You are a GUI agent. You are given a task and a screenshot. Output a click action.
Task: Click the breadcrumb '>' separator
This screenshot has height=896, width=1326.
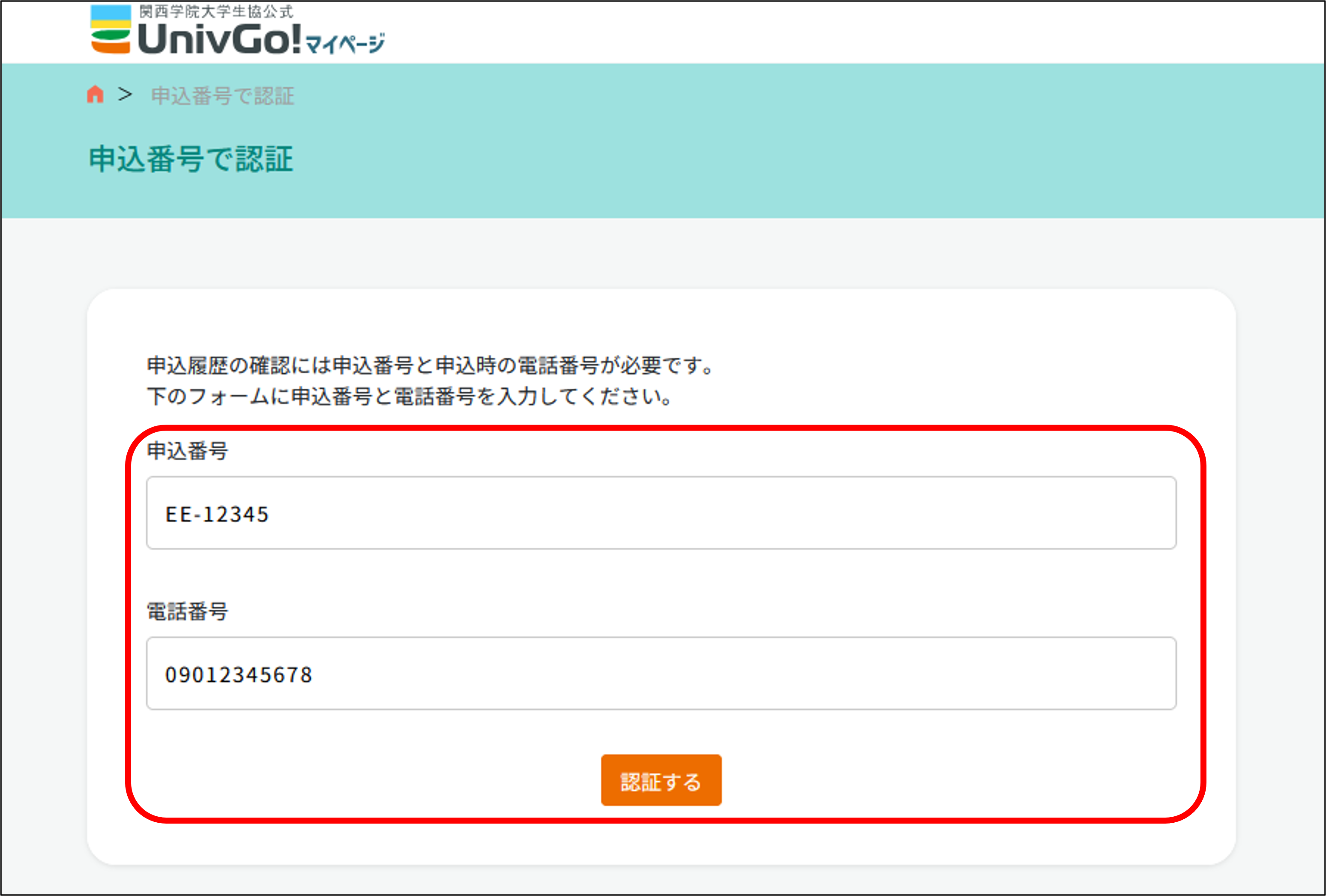[125, 94]
